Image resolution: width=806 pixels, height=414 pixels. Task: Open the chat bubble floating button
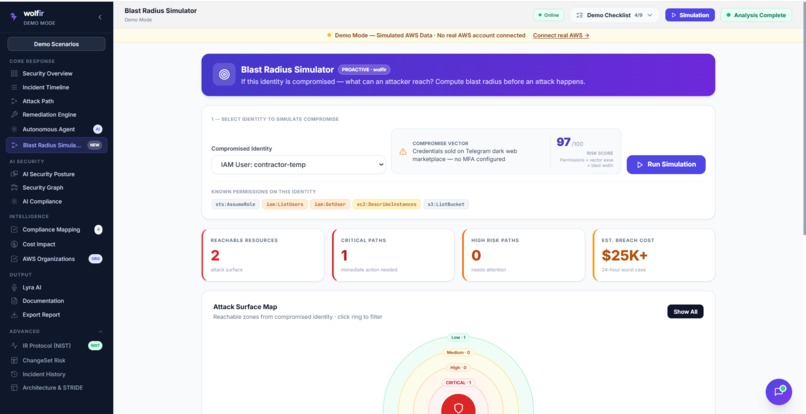(778, 392)
